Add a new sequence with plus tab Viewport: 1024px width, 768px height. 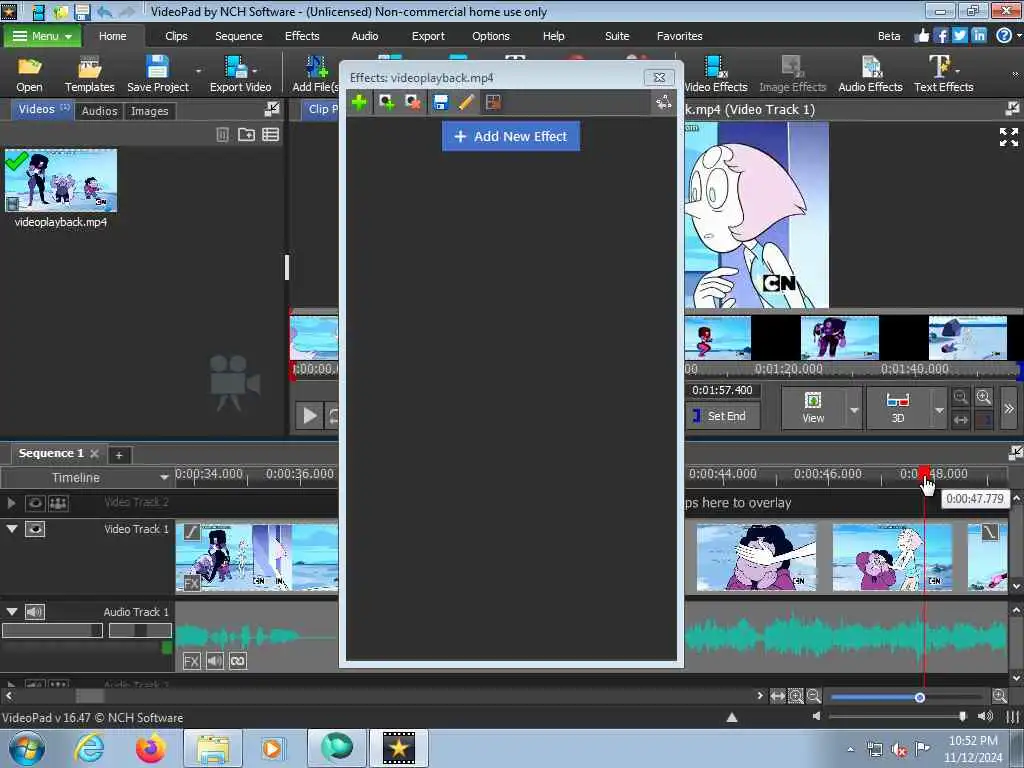pyautogui.click(x=119, y=455)
